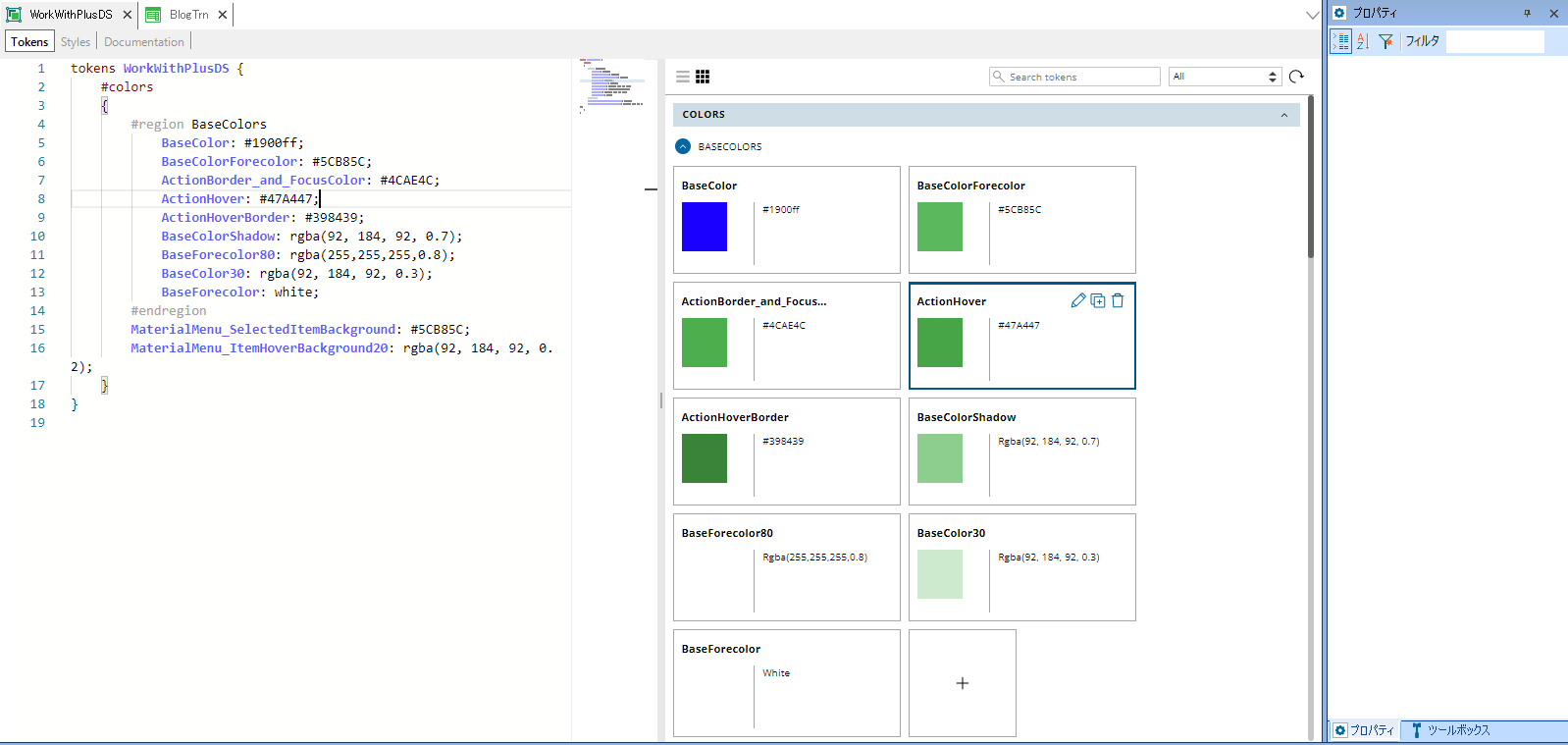The image size is (1568, 745).
Task: Select the Tokens tab
Action: pyautogui.click(x=29, y=41)
